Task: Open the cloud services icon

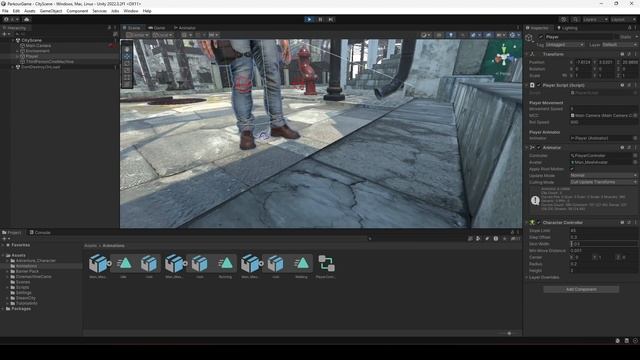Action: click(x=27, y=19)
